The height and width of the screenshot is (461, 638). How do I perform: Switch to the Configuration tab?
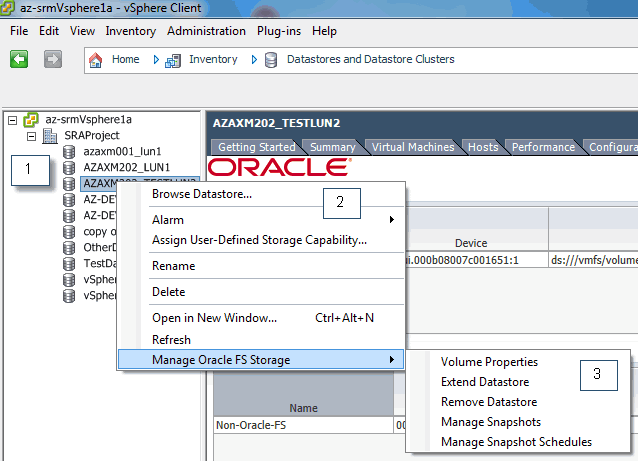(612, 147)
